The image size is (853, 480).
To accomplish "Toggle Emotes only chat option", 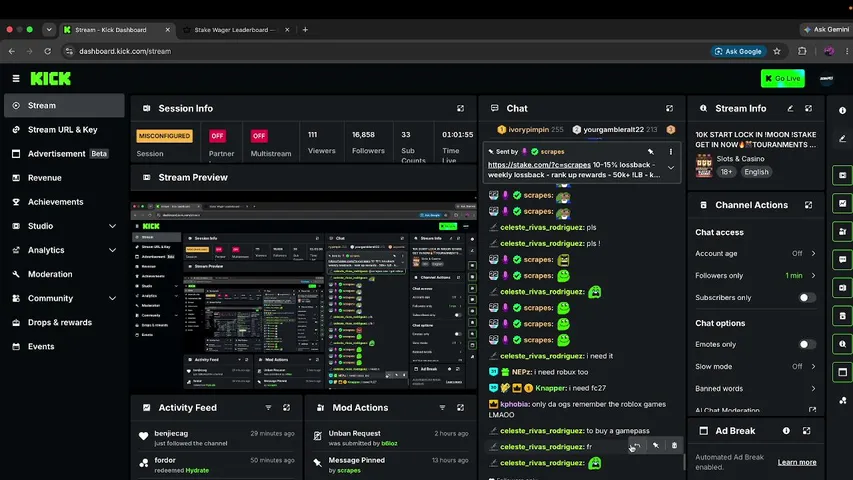I will pyautogui.click(x=807, y=344).
